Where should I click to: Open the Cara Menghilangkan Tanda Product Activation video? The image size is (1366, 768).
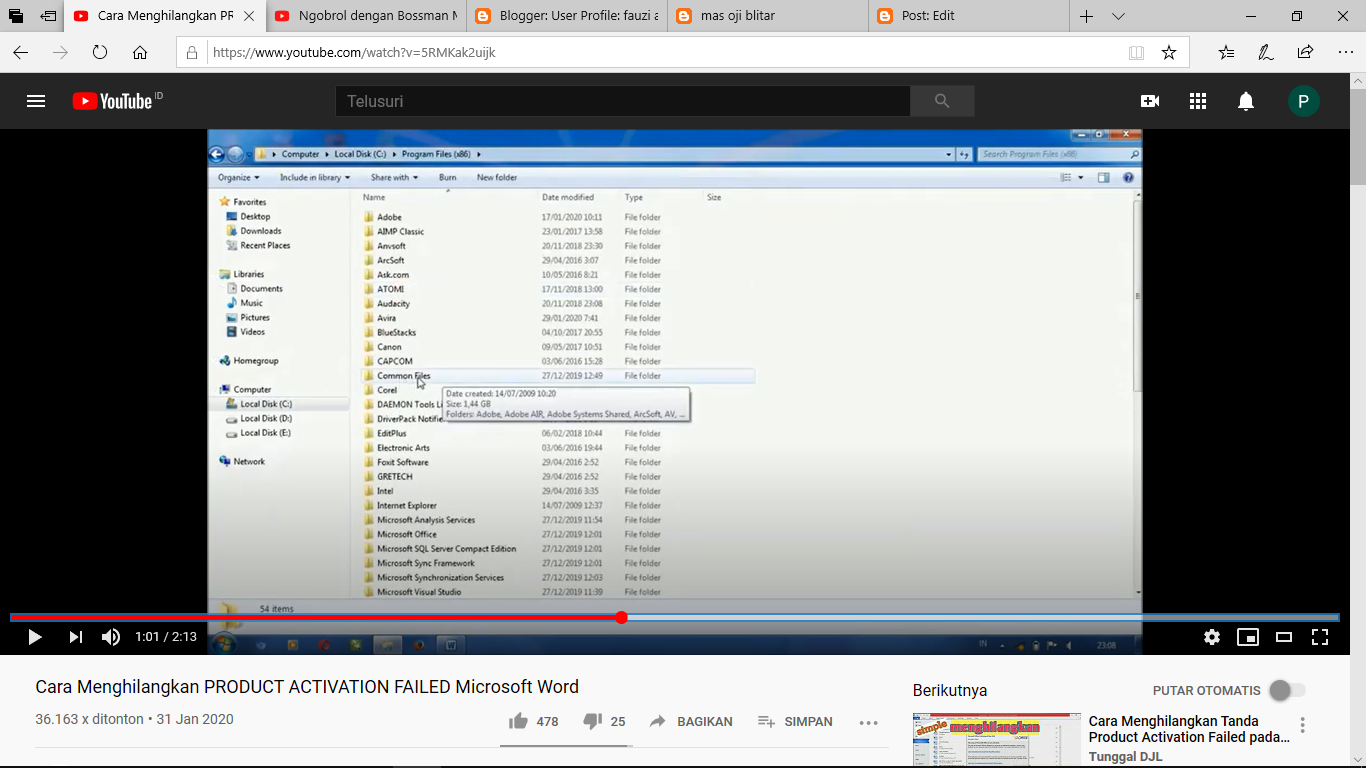pyautogui.click(x=1189, y=729)
